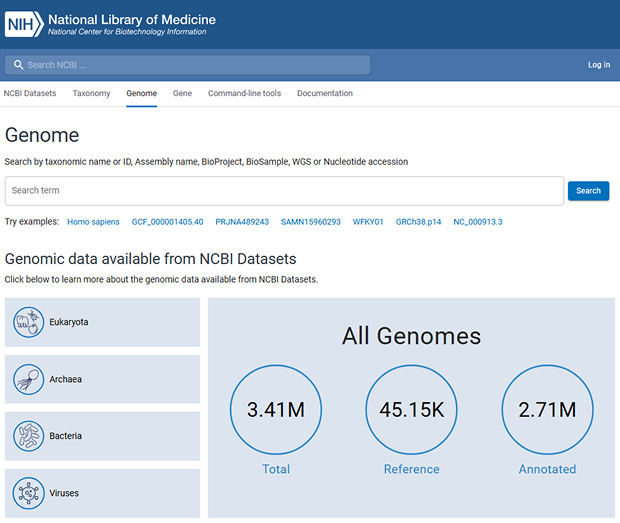Try the Homo sapiens example
Screen dimensions: 620x523
click(x=93, y=222)
